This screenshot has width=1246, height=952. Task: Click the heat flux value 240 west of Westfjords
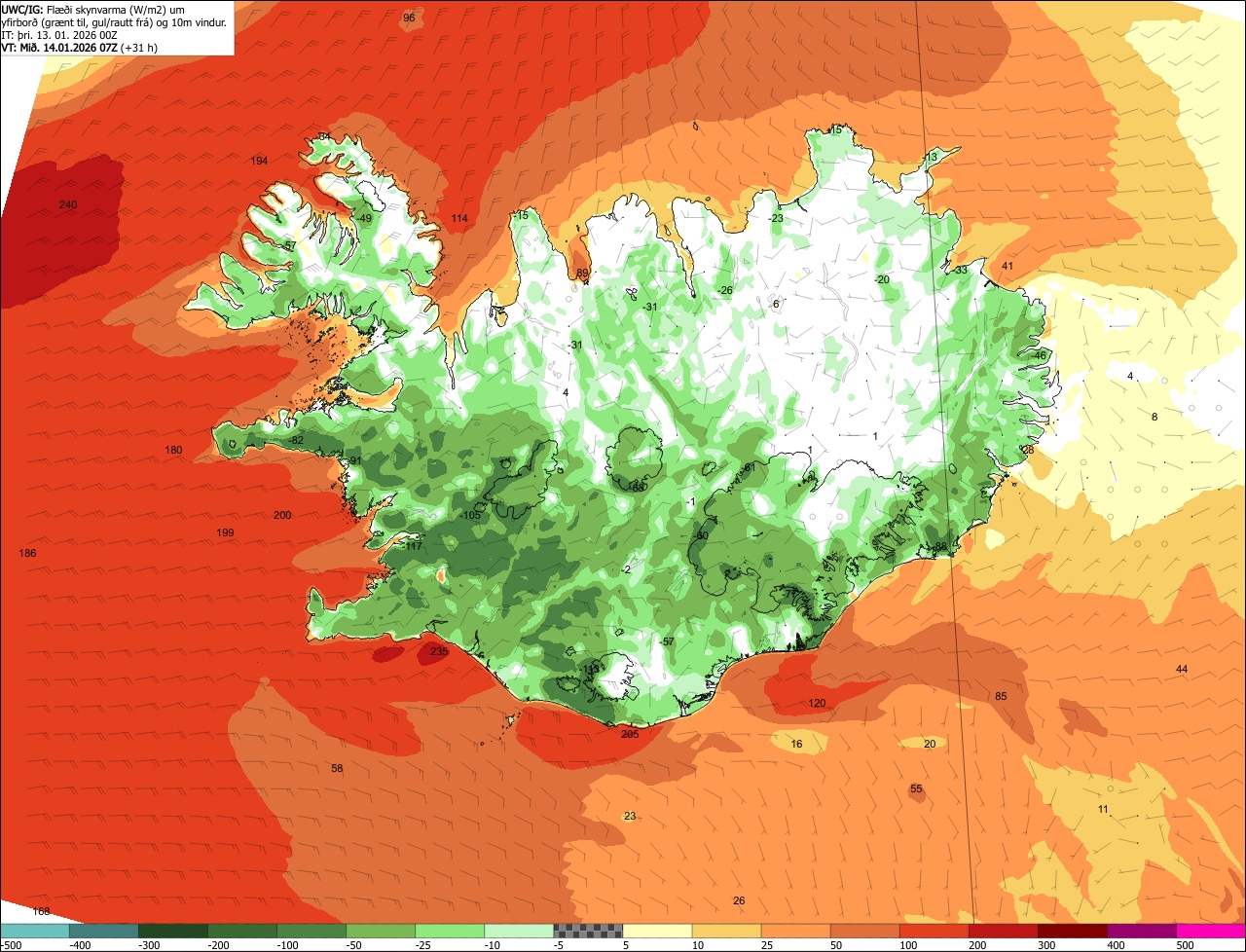pyautogui.click(x=68, y=204)
